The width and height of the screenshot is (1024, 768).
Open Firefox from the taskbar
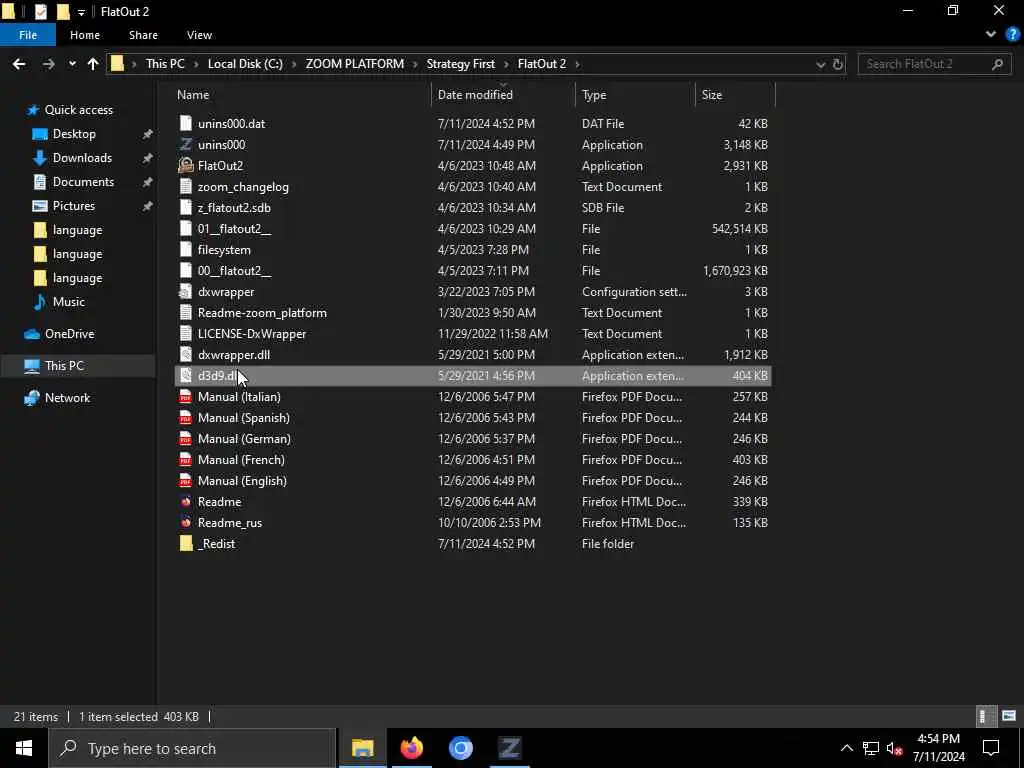[411, 748]
